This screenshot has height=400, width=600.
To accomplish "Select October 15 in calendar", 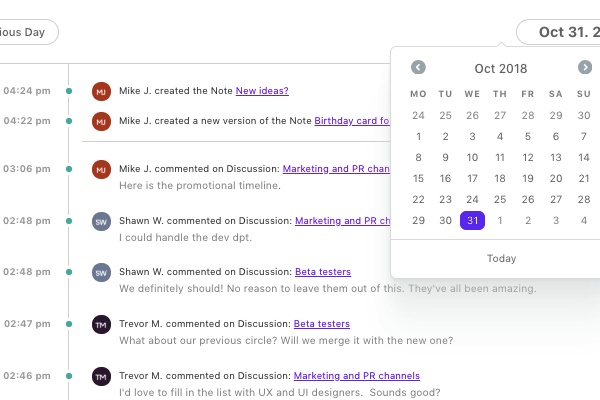I will coord(418,178).
